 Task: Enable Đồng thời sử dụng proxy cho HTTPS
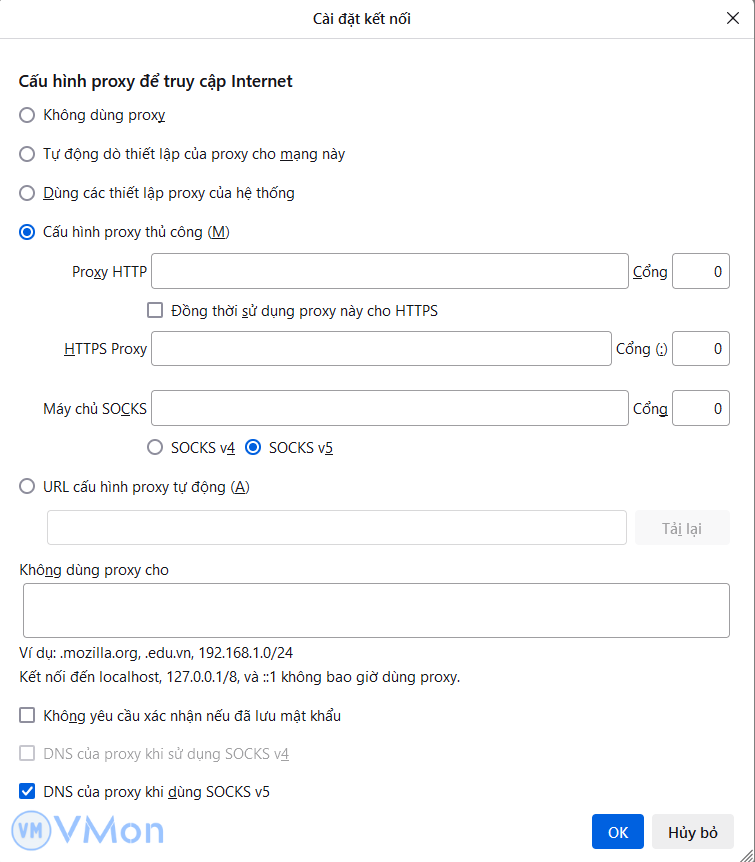pyautogui.click(x=155, y=311)
